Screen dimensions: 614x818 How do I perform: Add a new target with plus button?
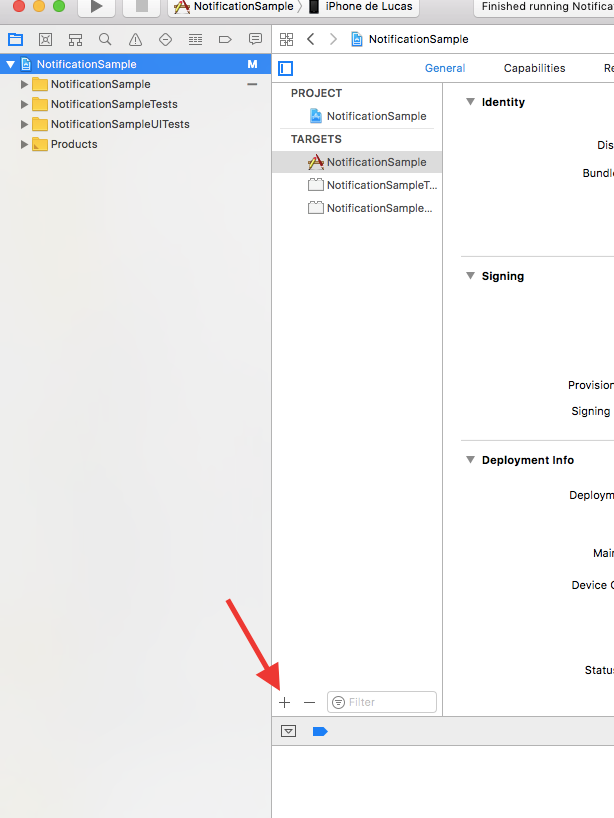pos(284,702)
